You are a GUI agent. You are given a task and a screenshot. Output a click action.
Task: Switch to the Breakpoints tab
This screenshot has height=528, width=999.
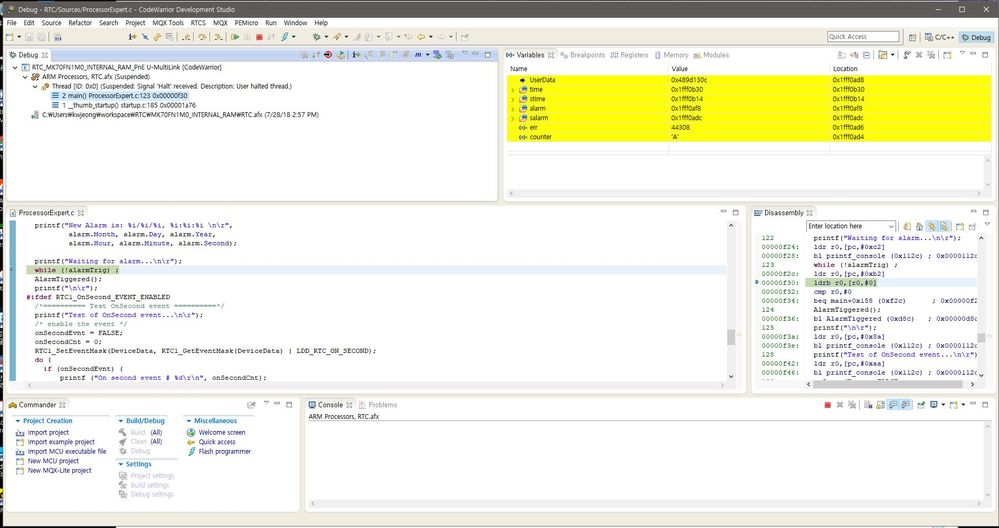tap(582, 55)
